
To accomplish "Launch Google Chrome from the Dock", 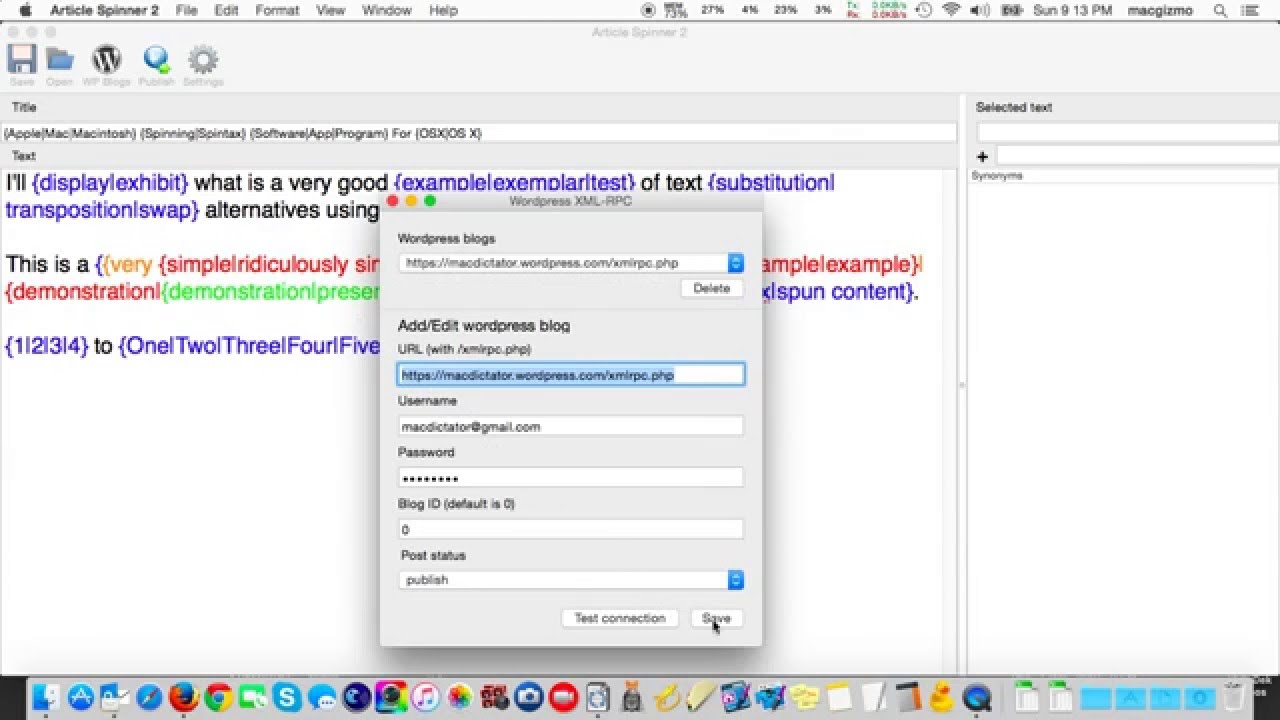I will point(218,697).
